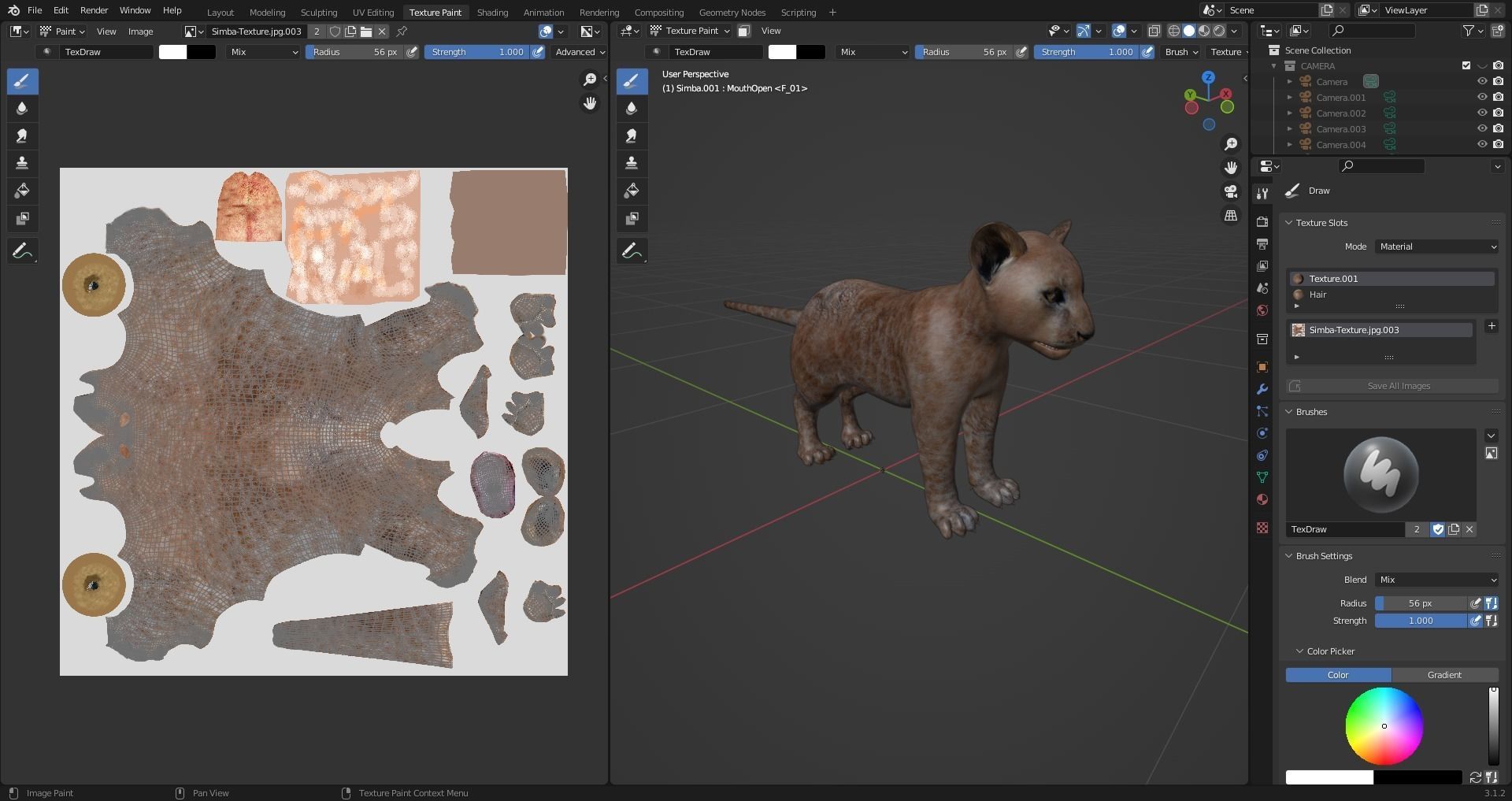Open the Modifier wrench properties tab
1512x801 pixels.
click(1262, 389)
